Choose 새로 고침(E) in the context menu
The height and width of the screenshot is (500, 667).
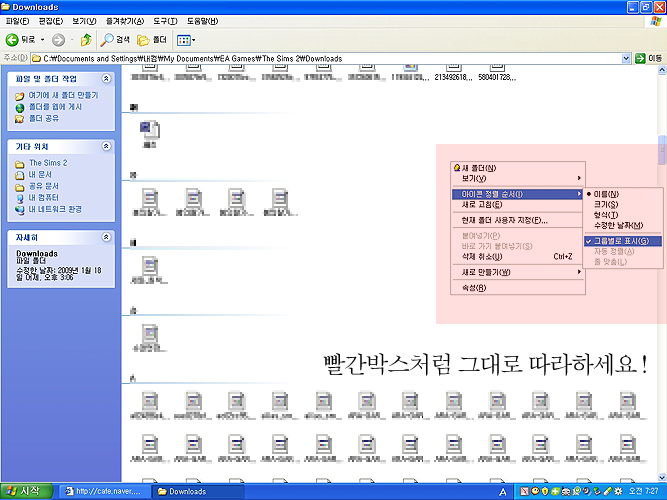point(518,205)
